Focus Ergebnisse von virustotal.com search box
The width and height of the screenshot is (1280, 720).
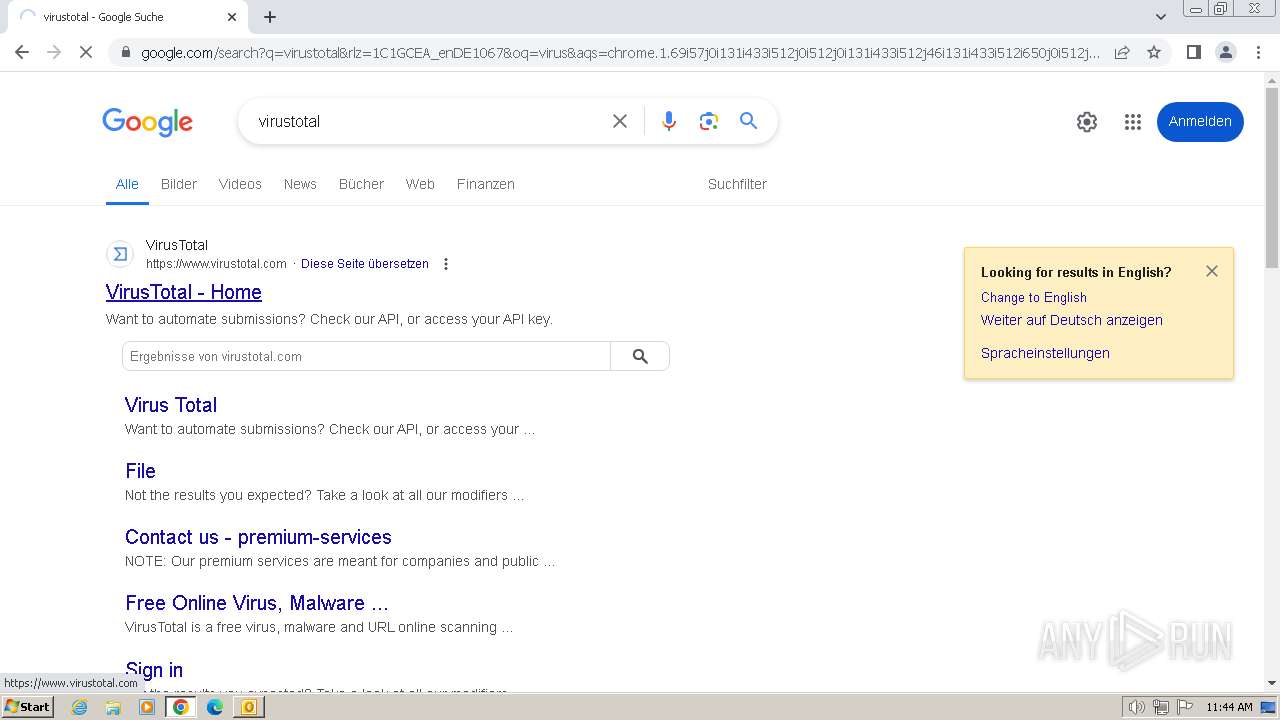pyautogui.click(x=366, y=356)
